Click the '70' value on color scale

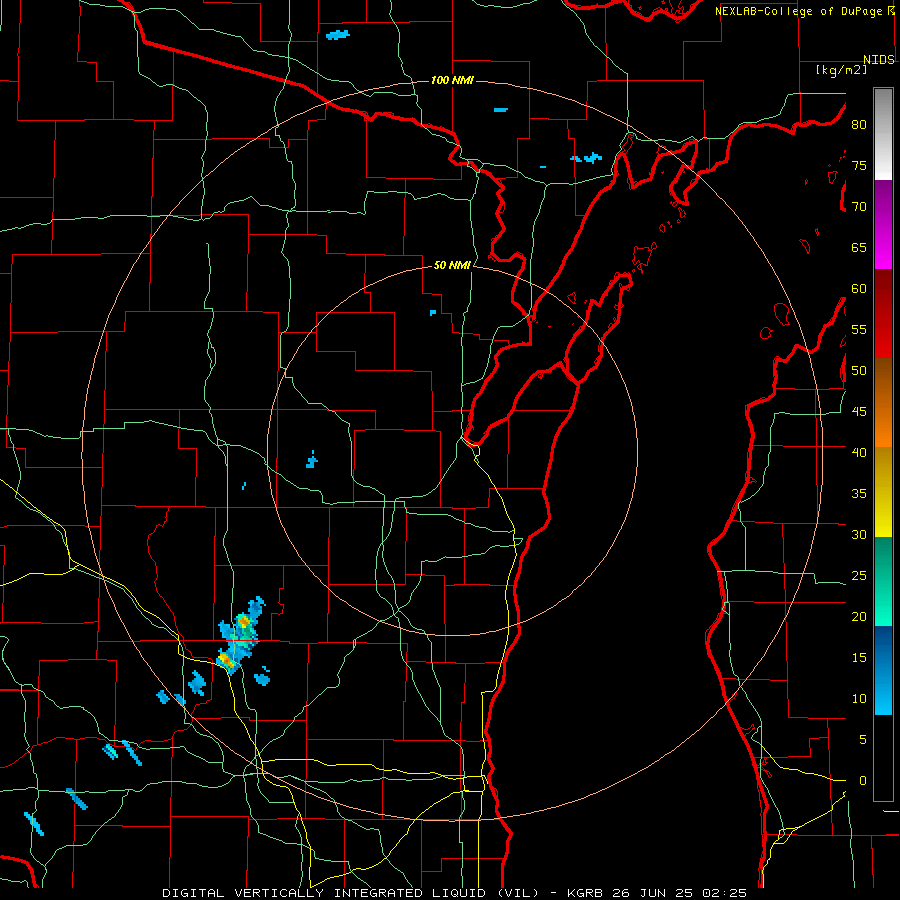click(859, 207)
